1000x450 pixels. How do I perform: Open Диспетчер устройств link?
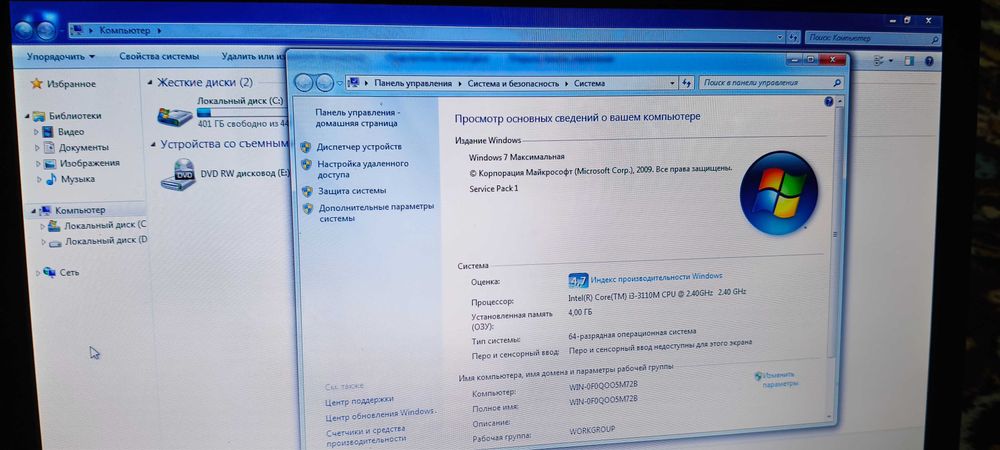pyautogui.click(x=360, y=147)
